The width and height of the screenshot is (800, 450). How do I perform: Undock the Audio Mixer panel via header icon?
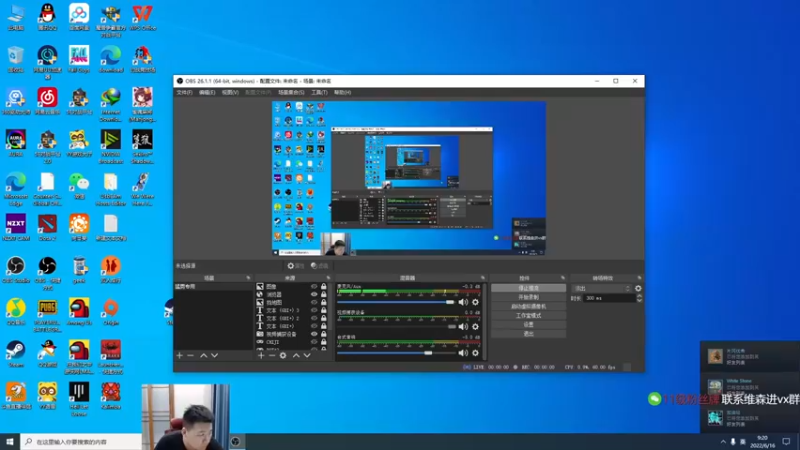tap(483, 278)
